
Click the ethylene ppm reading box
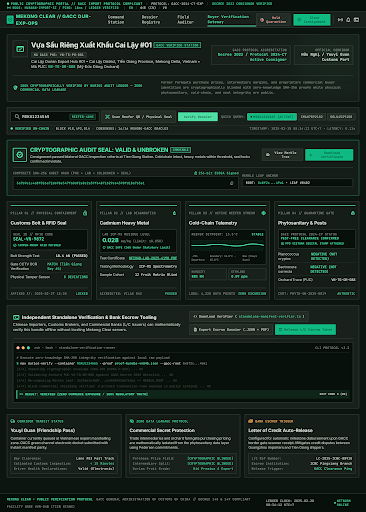(x=248, y=274)
